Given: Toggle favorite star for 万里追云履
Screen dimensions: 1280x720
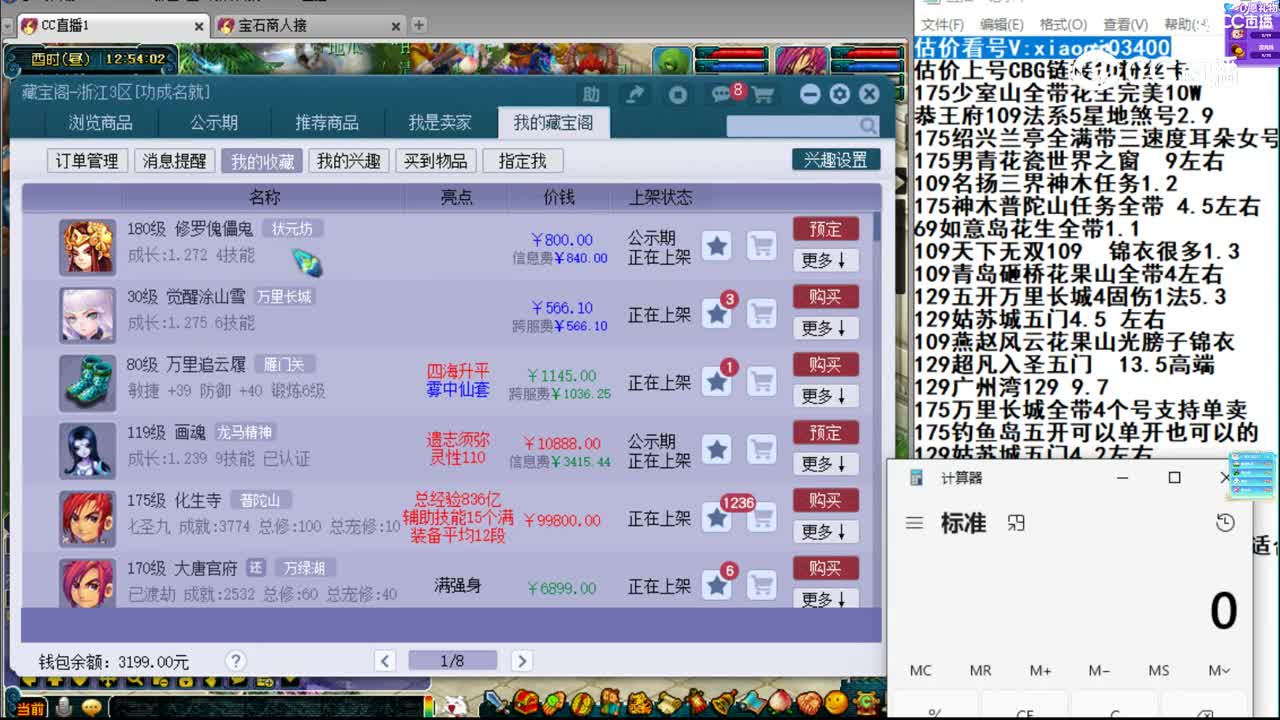Looking at the screenshot, I should point(717,381).
